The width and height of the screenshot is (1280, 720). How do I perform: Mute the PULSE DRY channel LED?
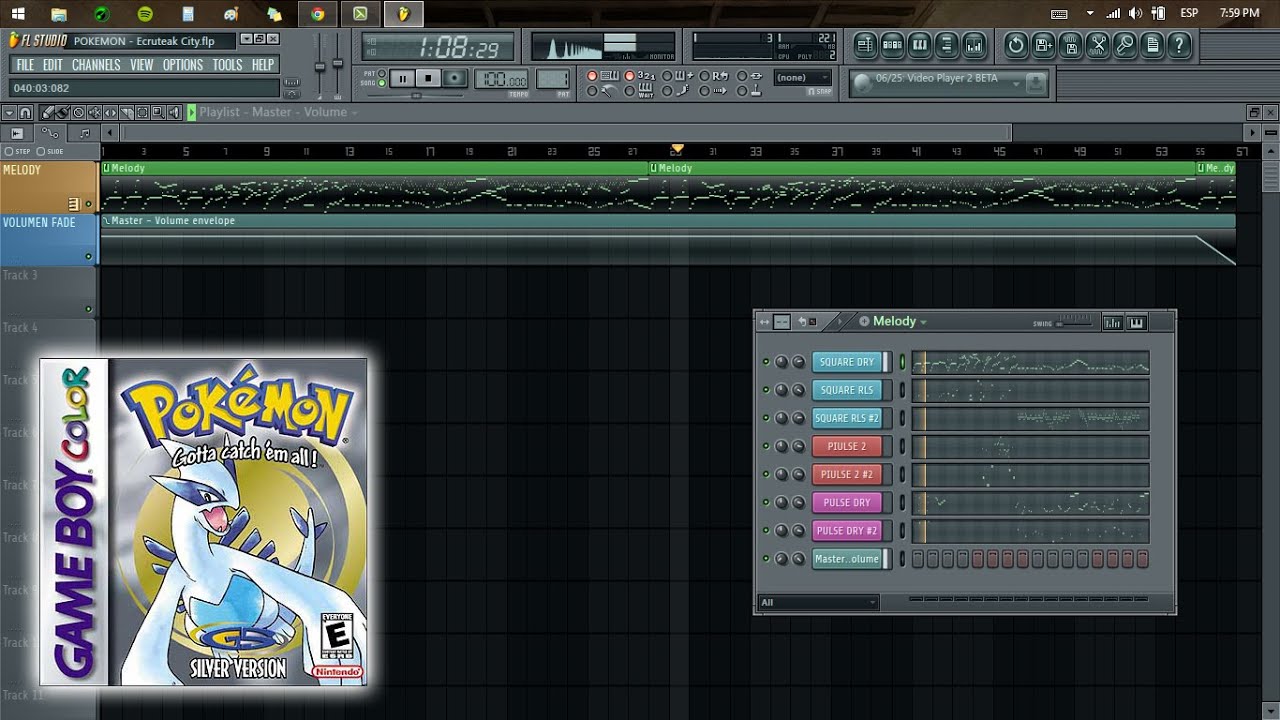pyautogui.click(x=766, y=502)
